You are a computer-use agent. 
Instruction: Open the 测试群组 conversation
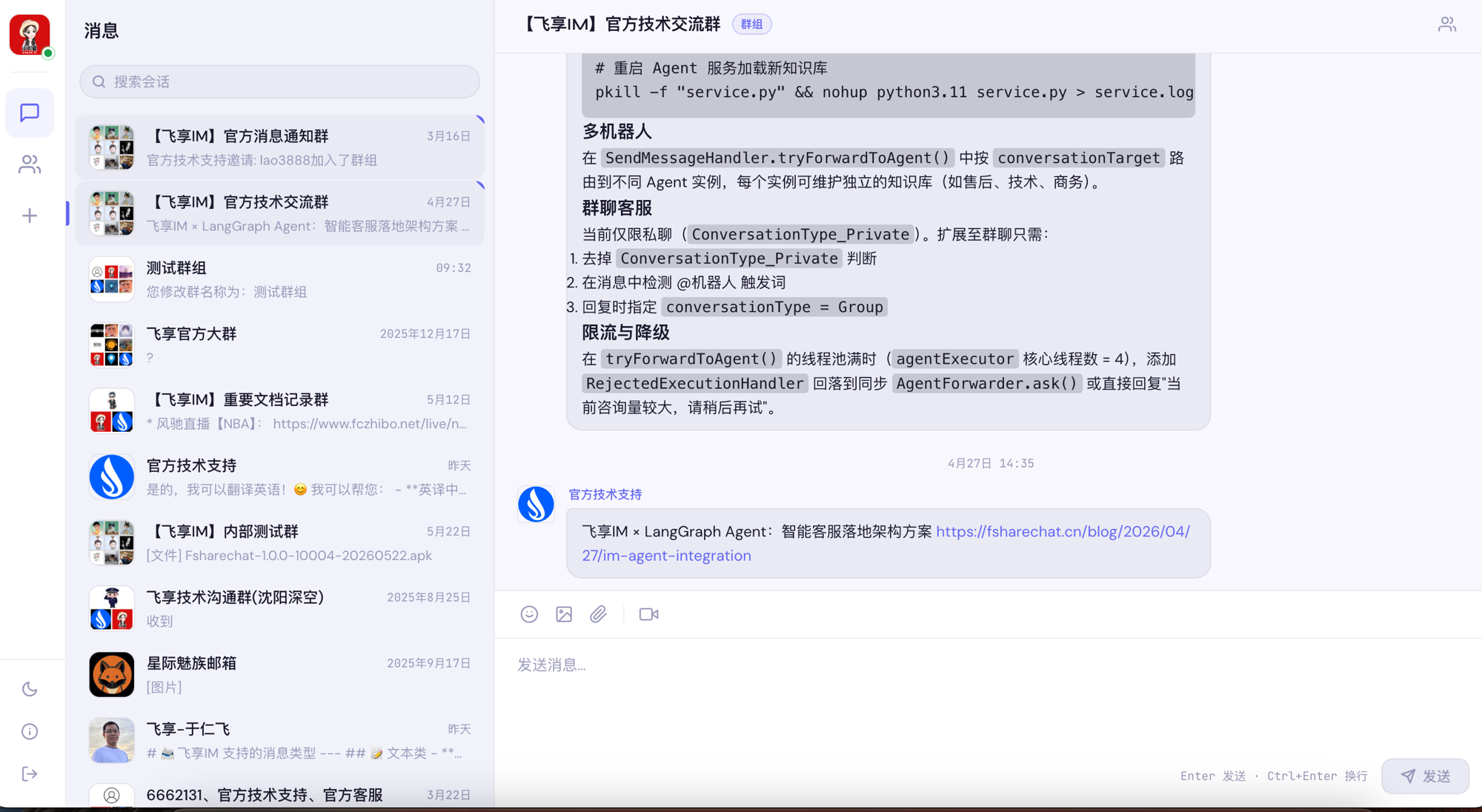tap(279, 279)
